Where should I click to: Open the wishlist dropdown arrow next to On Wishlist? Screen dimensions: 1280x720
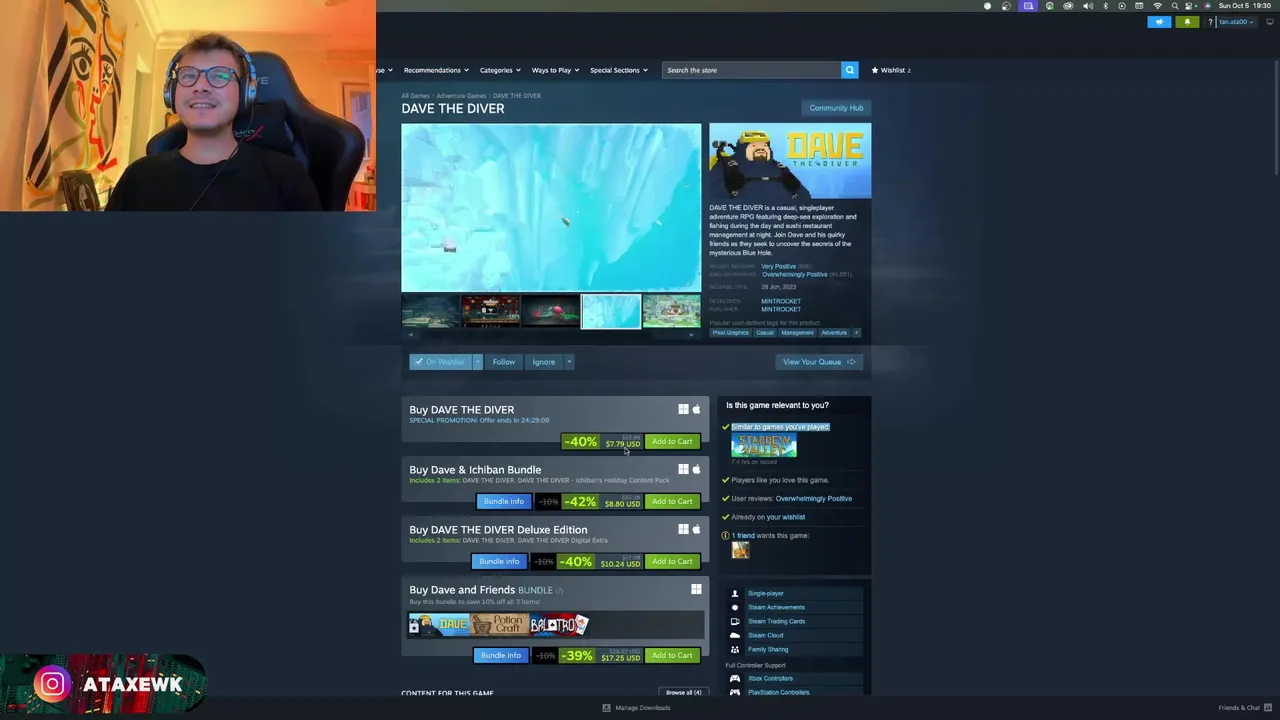pos(477,362)
